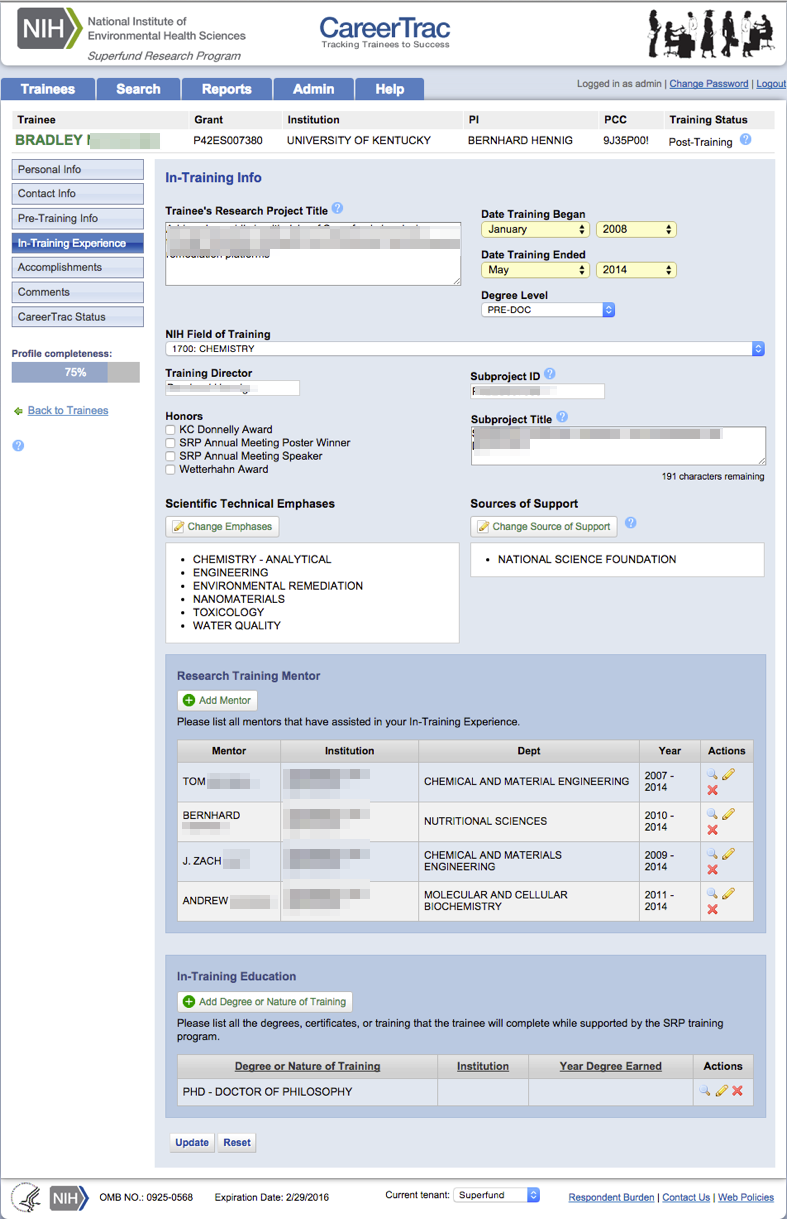The width and height of the screenshot is (787, 1219).
Task: Check the KC Donnelly Award honor
Action: point(170,430)
